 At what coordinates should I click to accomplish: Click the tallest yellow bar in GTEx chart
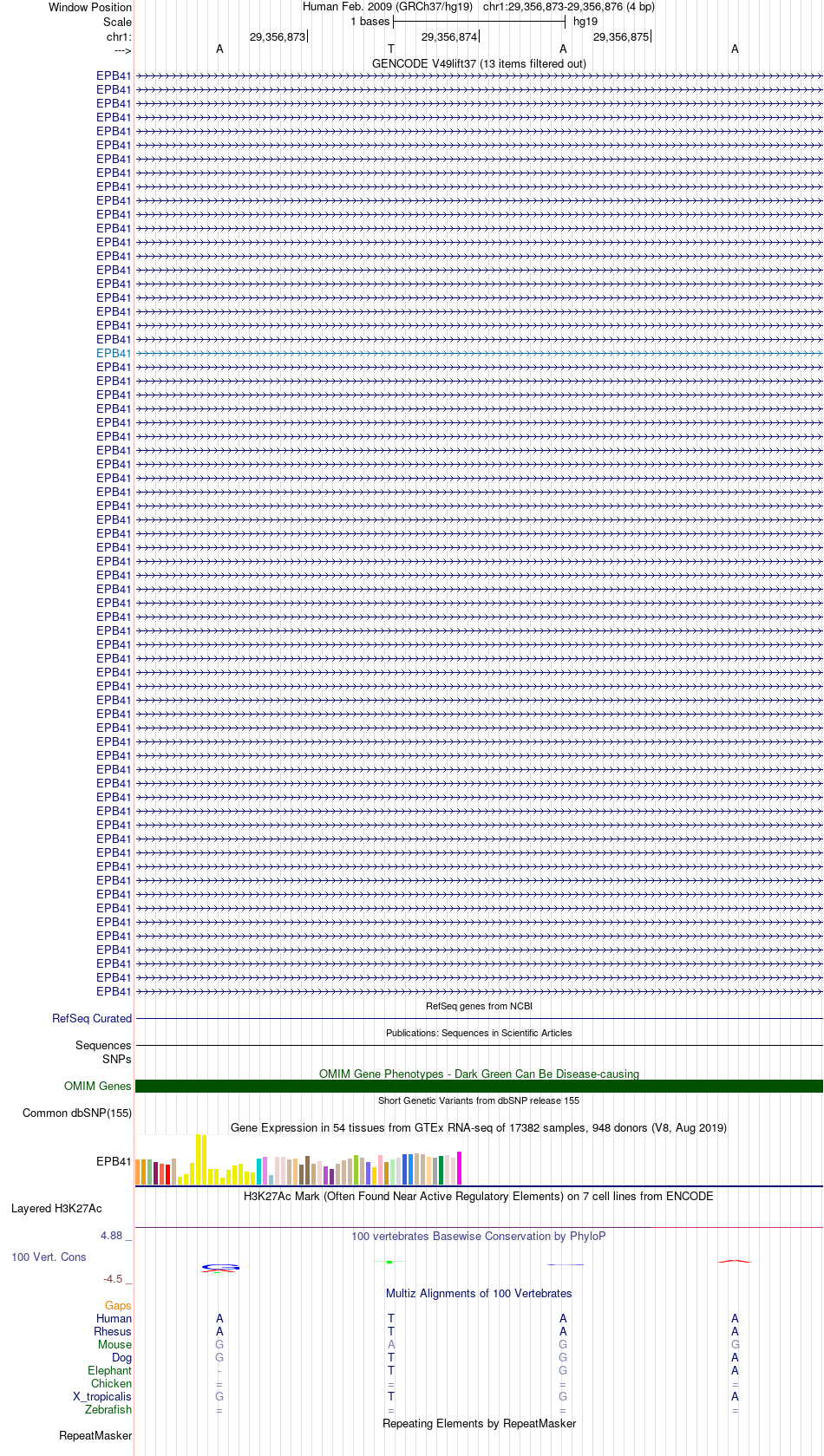pyautogui.click(x=199, y=1159)
